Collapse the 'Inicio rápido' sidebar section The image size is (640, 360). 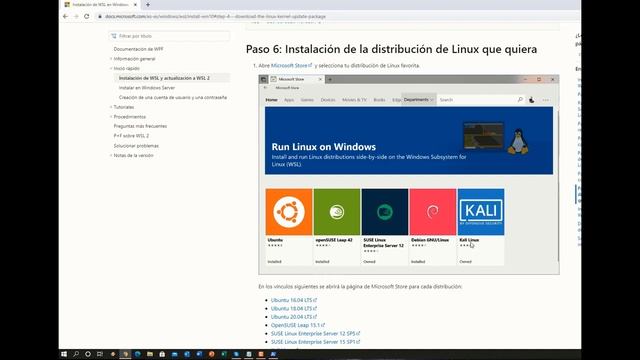126,68
